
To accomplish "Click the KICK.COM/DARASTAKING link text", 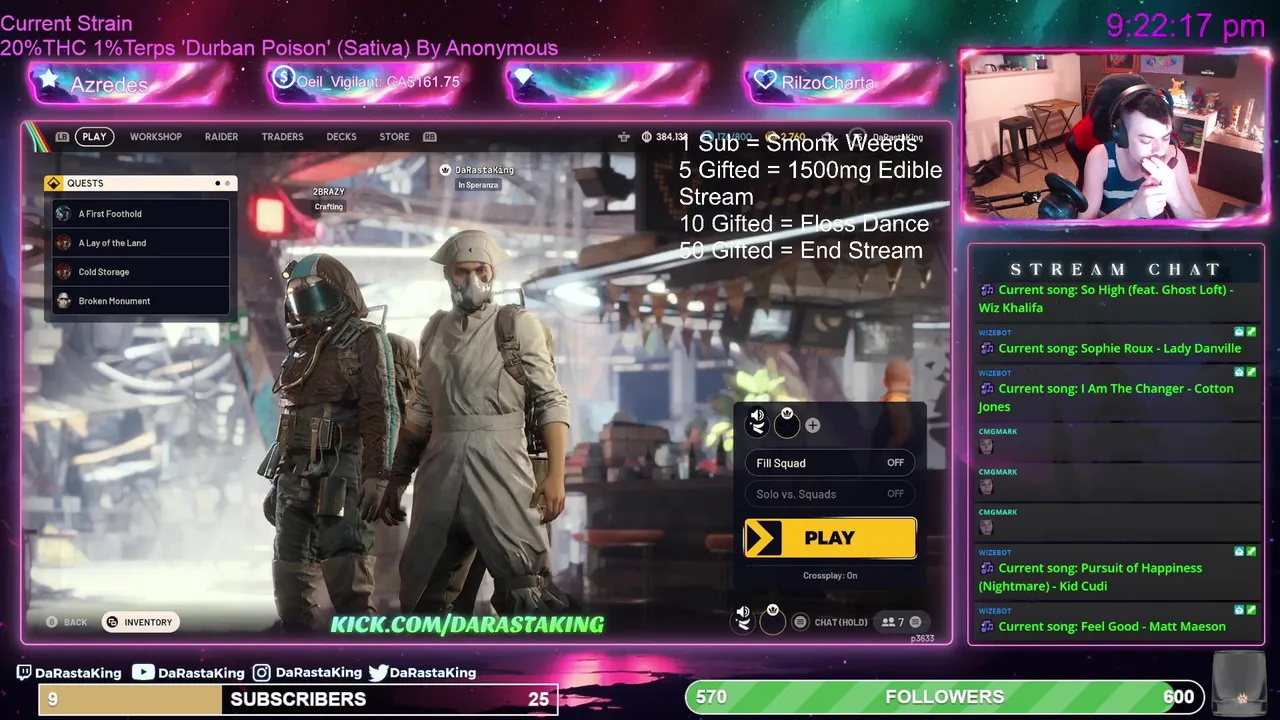I will 467,625.
